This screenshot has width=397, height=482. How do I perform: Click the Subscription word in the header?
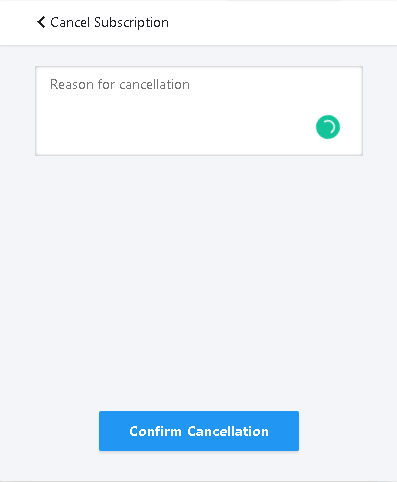(131, 23)
